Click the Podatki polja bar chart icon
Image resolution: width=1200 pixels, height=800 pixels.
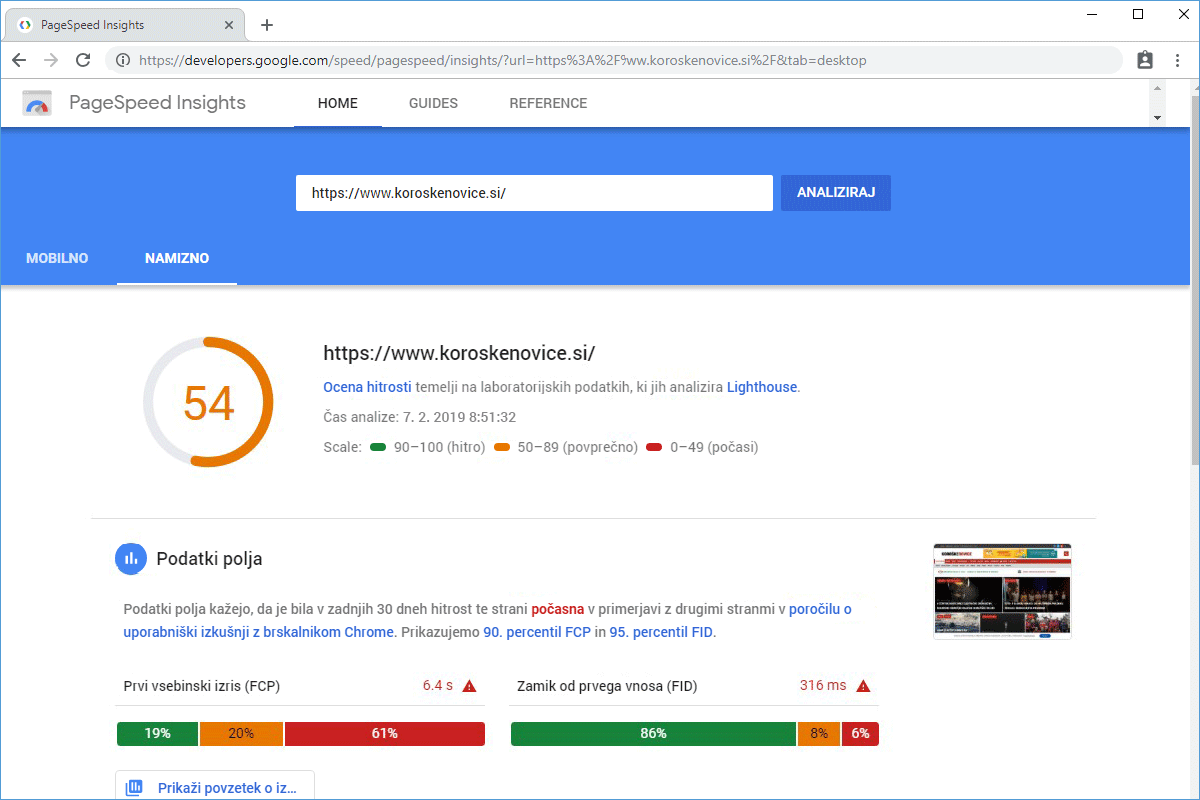coord(131,559)
